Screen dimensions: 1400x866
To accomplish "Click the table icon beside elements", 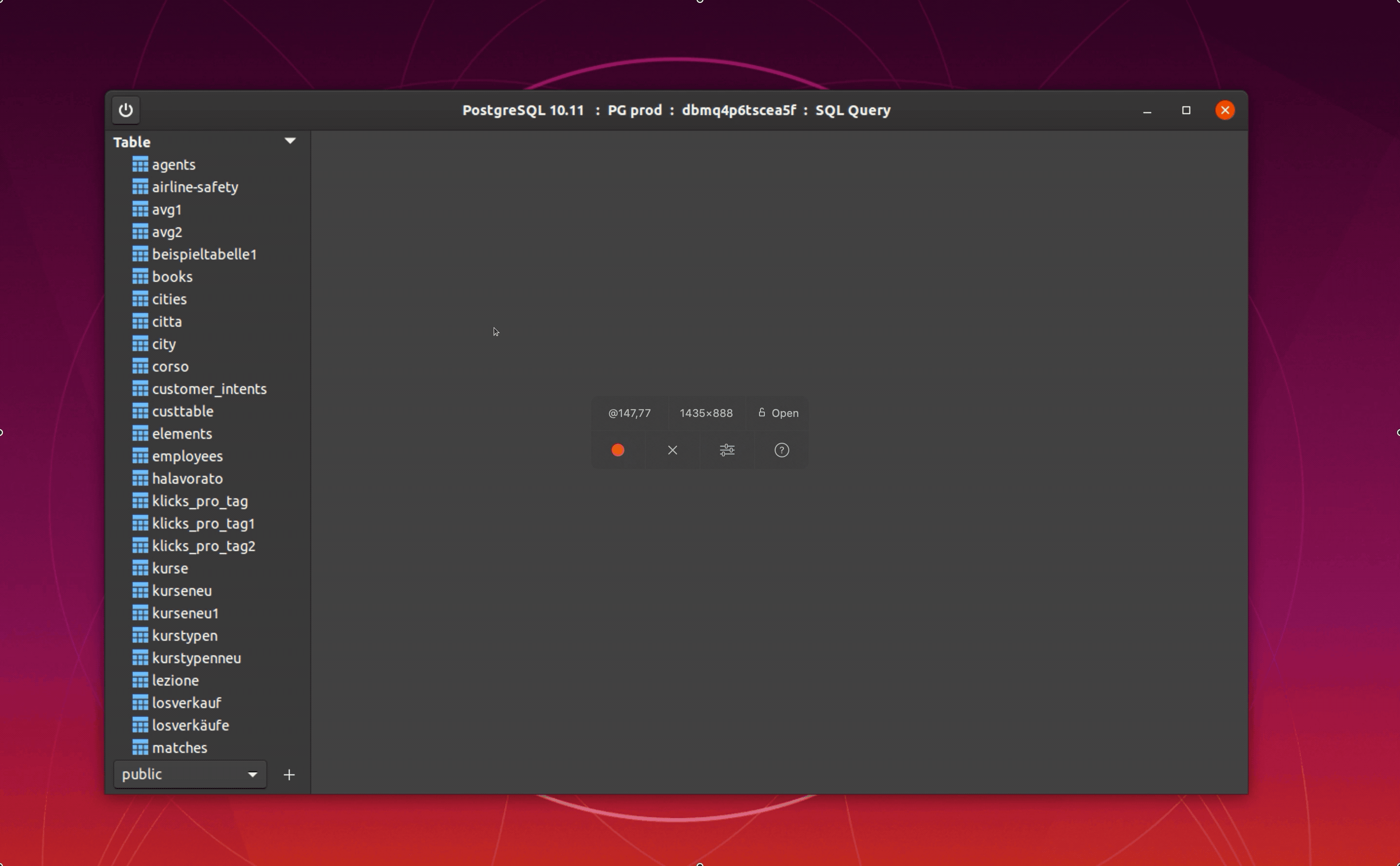I will point(140,433).
